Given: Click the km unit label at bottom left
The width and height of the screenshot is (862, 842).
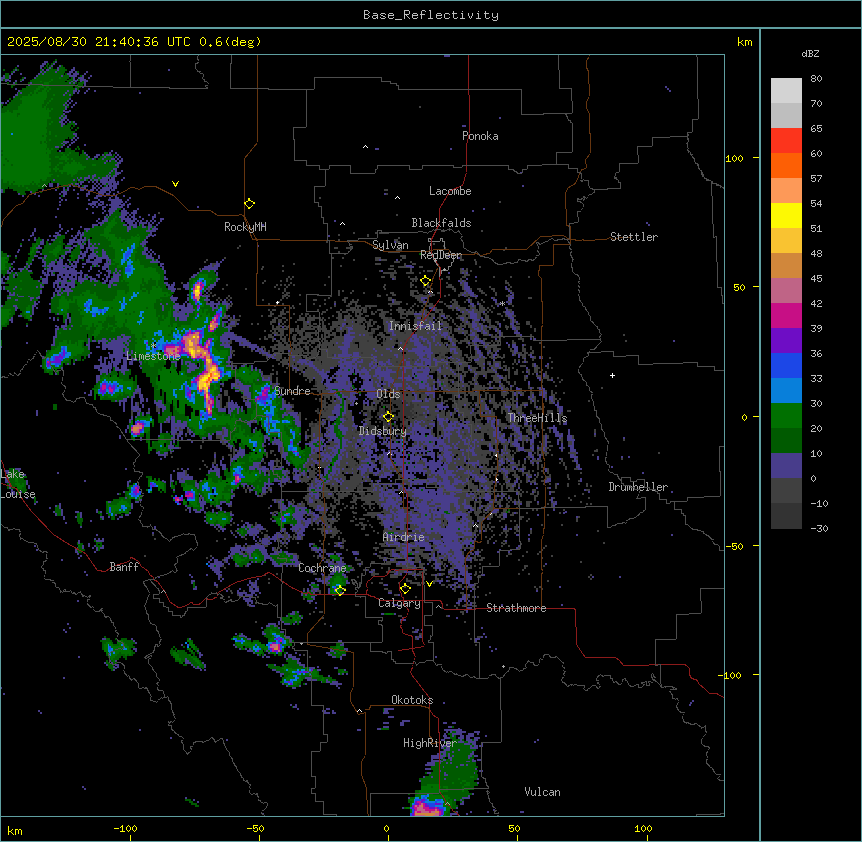Looking at the screenshot, I should (x=15, y=830).
